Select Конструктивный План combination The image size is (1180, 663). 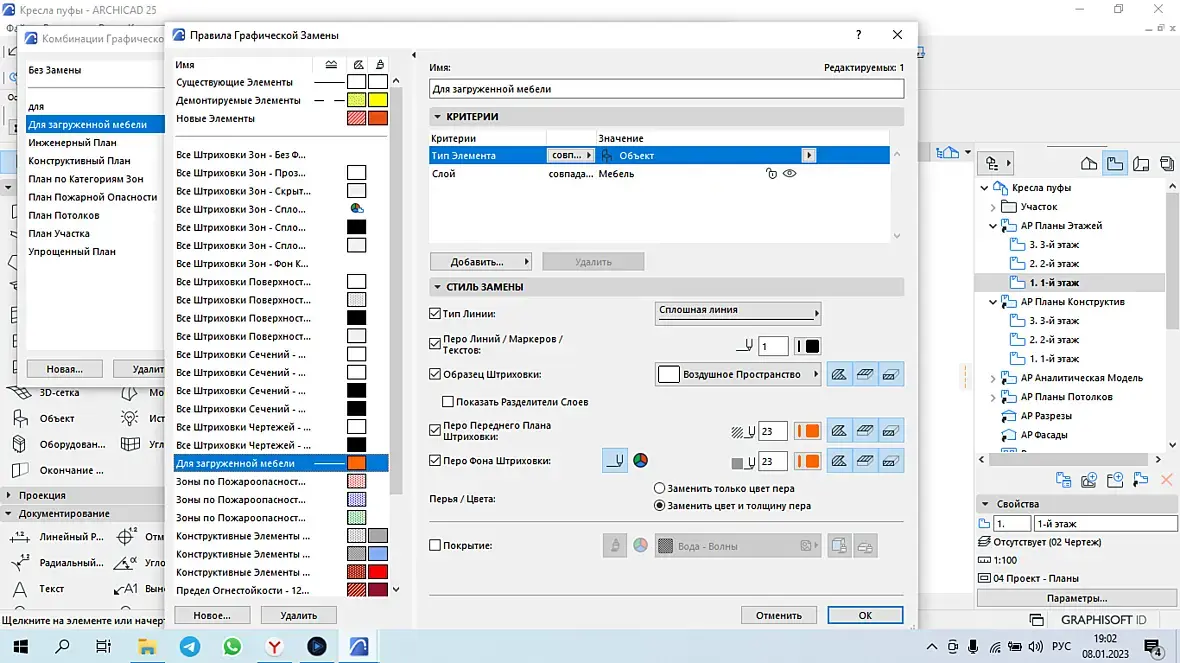tap(79, 160)
